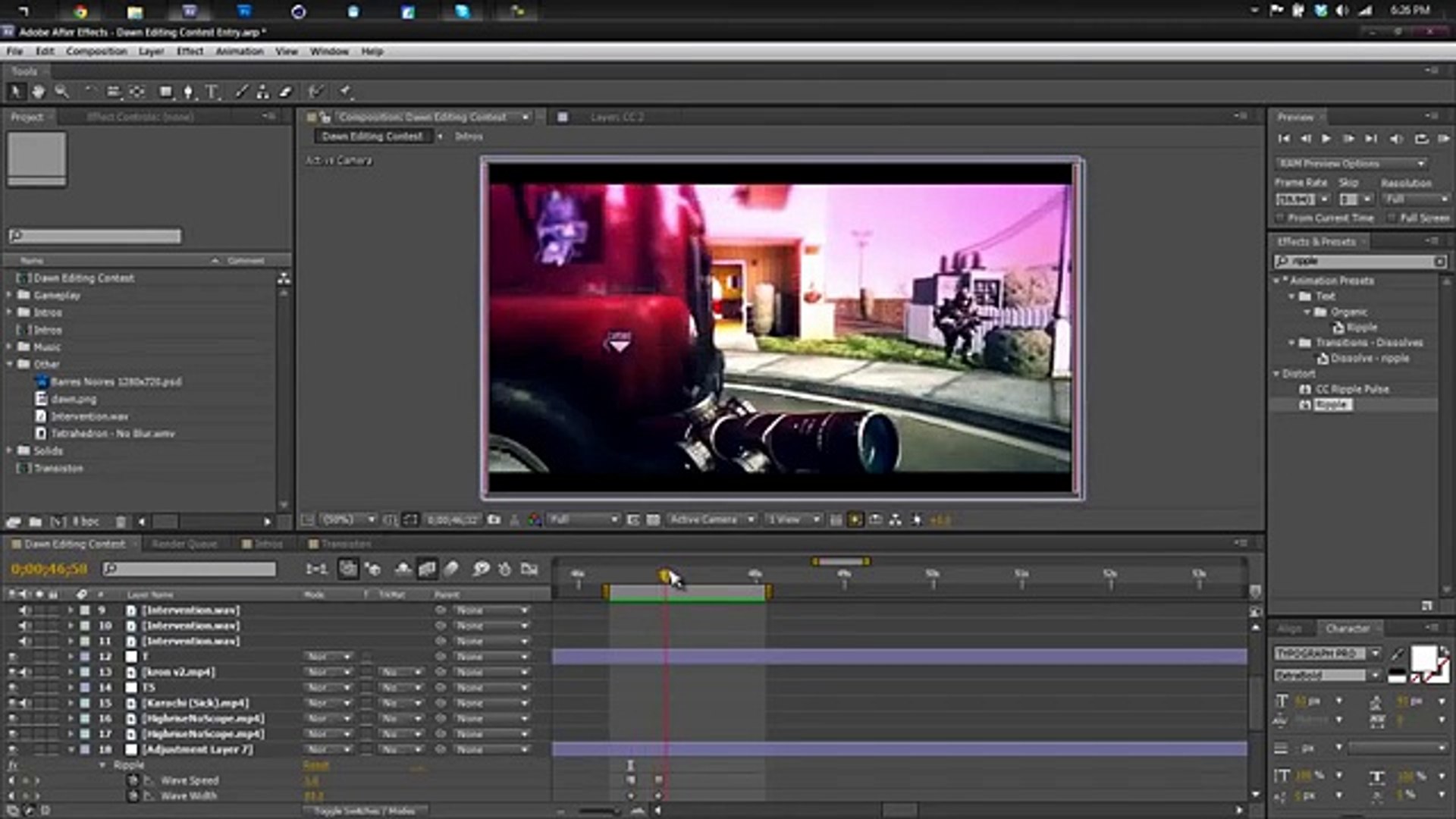Screen dimensions: 1456x819
Task: Mute audio on the Intervention.wav layer
Action: [x=24, y=610]
